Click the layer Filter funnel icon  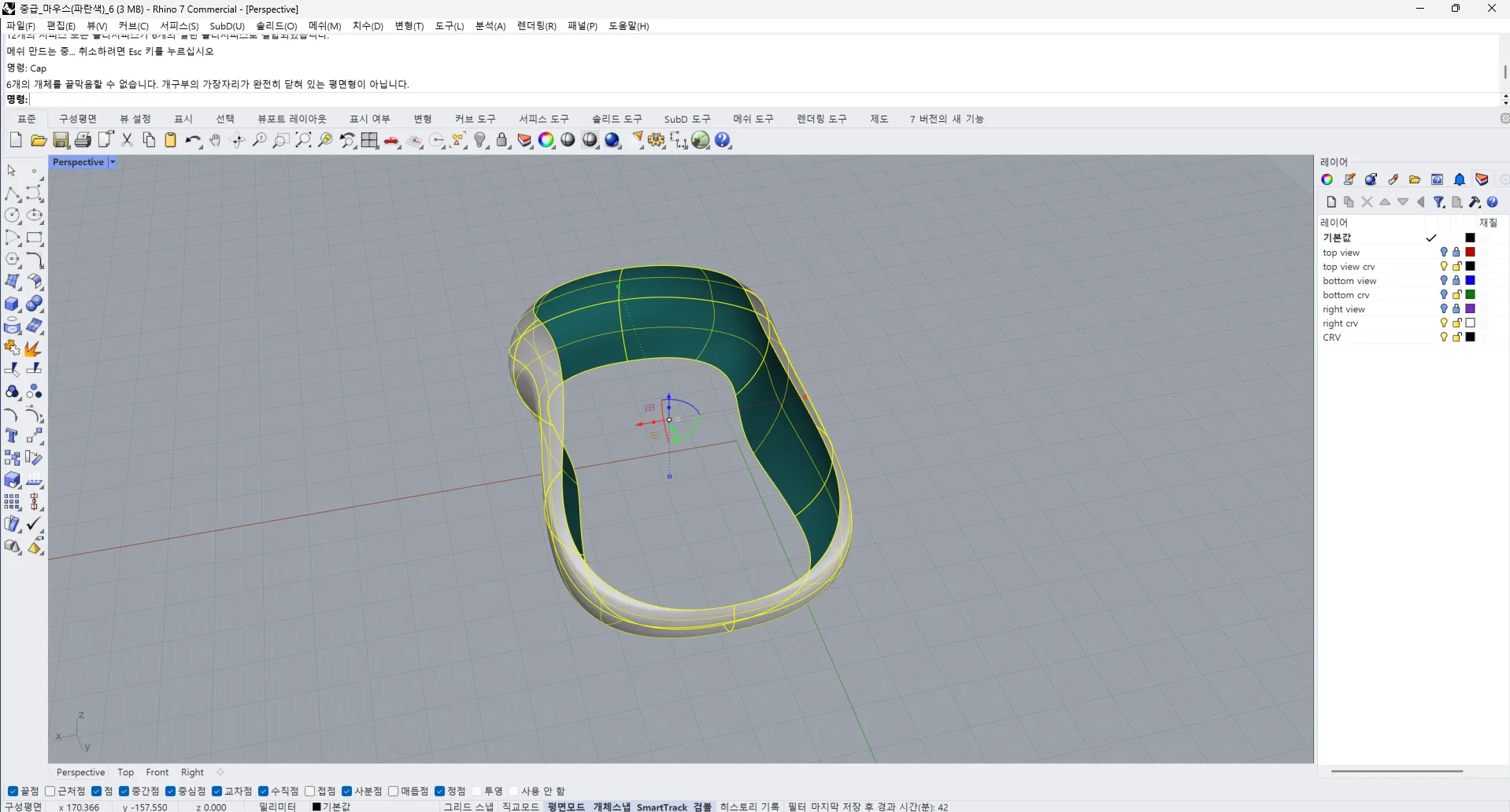point(1438,202)
